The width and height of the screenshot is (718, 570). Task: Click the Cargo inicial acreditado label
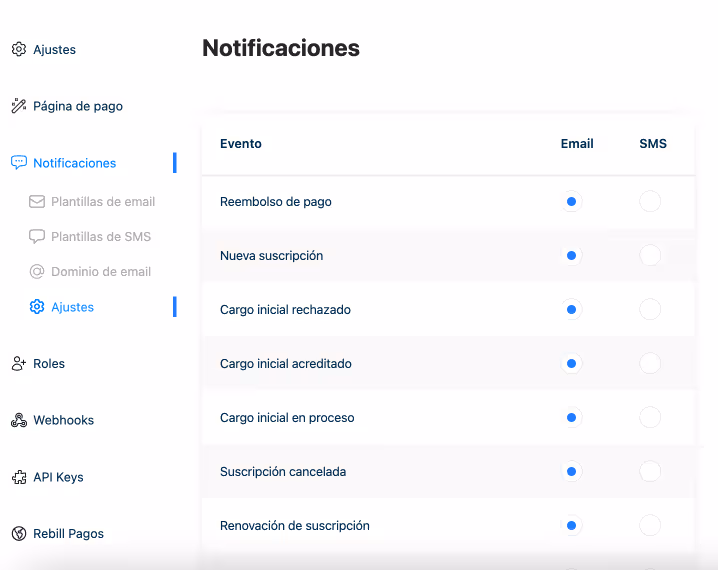286,364
